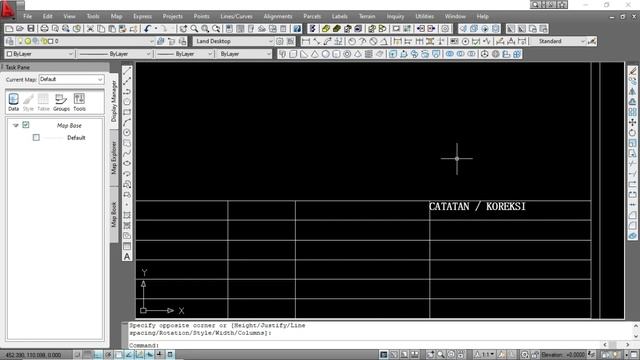Select the Rectangle draw tool
The height and width of the screenshot is (360, 640).
(127, 112)
